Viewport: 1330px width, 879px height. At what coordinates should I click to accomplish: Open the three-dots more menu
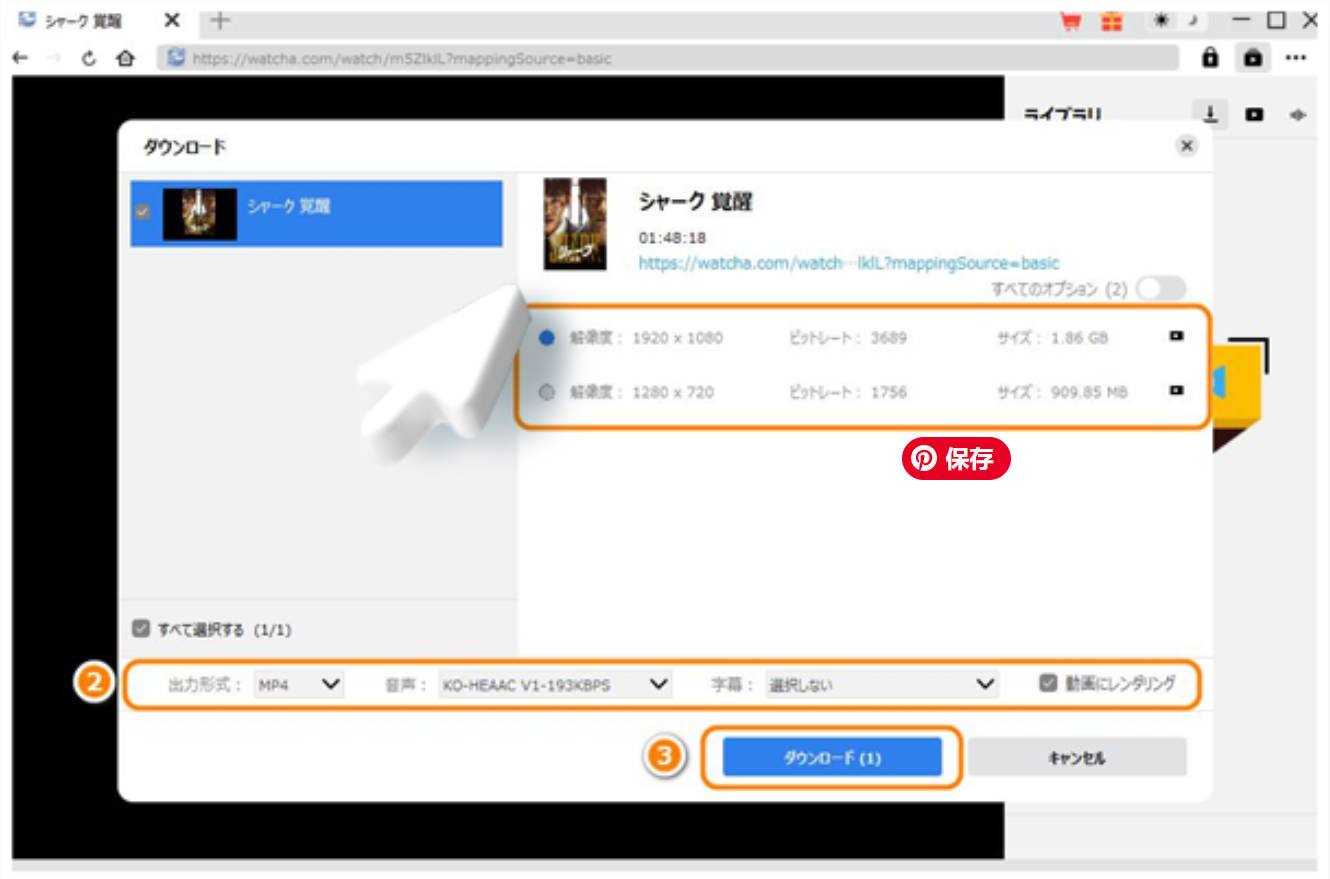click(x=1296, y=58)
